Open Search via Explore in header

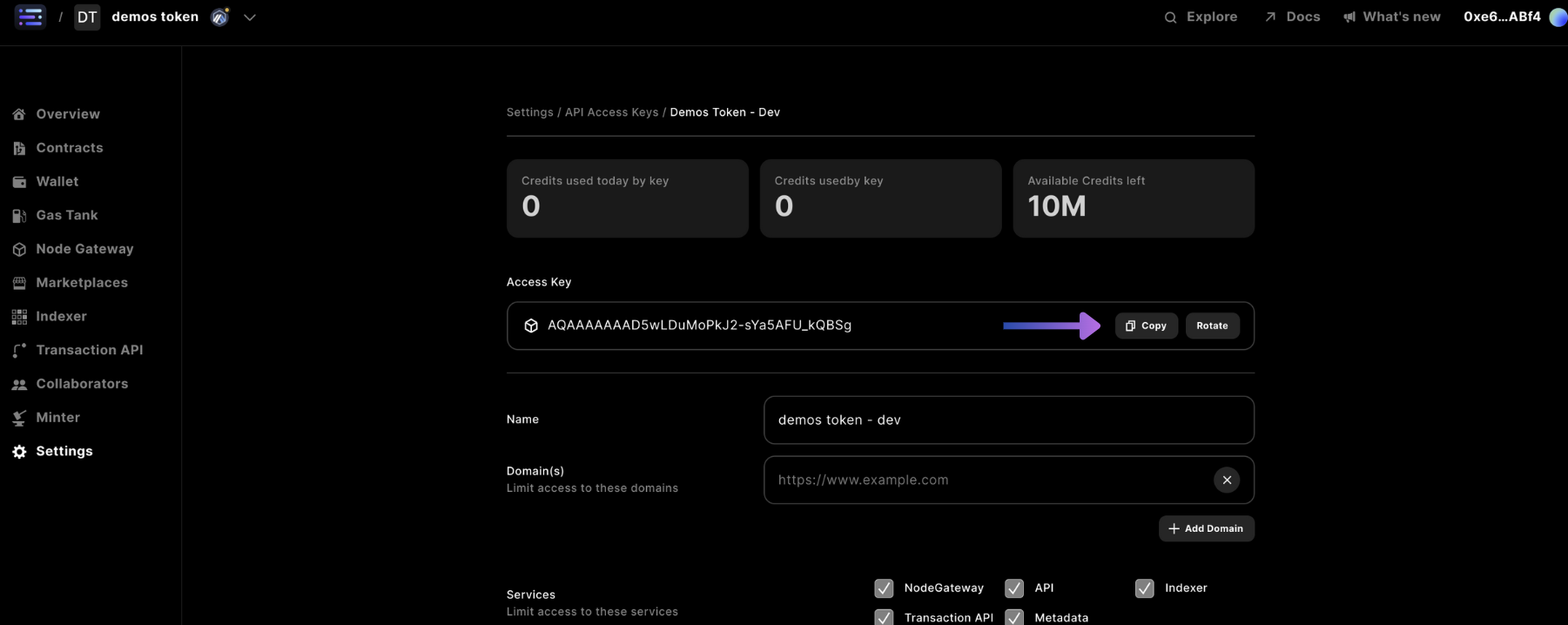click(x=1201, y=17)
